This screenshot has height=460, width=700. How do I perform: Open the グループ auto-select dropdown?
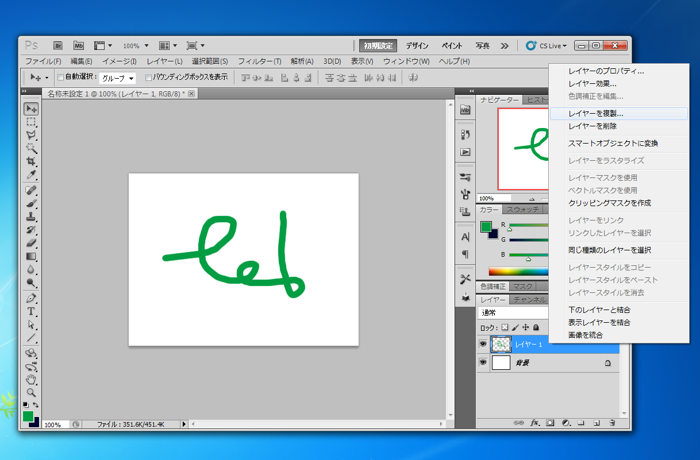coord(117,78)
